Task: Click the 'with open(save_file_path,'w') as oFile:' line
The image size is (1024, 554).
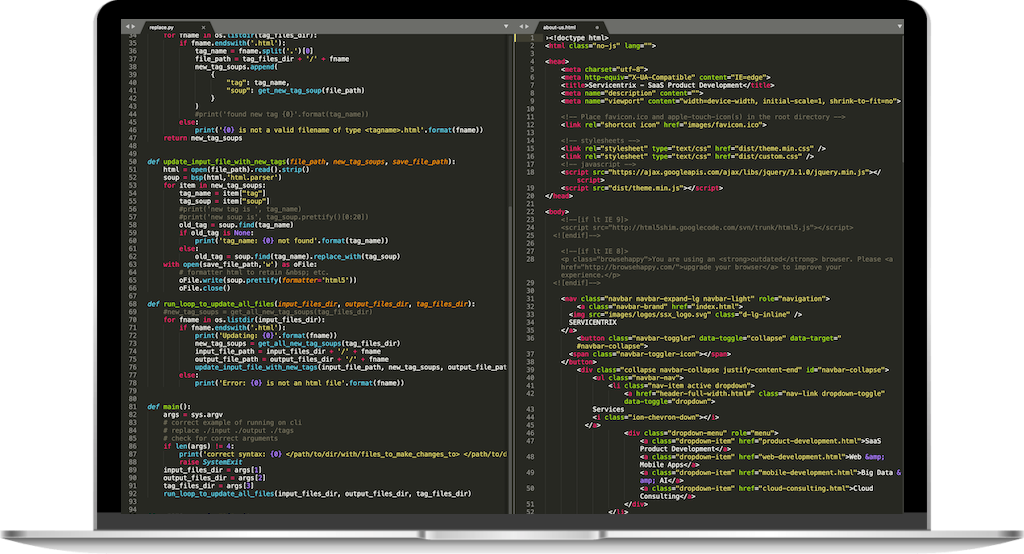Action: (x=240, y=265)
